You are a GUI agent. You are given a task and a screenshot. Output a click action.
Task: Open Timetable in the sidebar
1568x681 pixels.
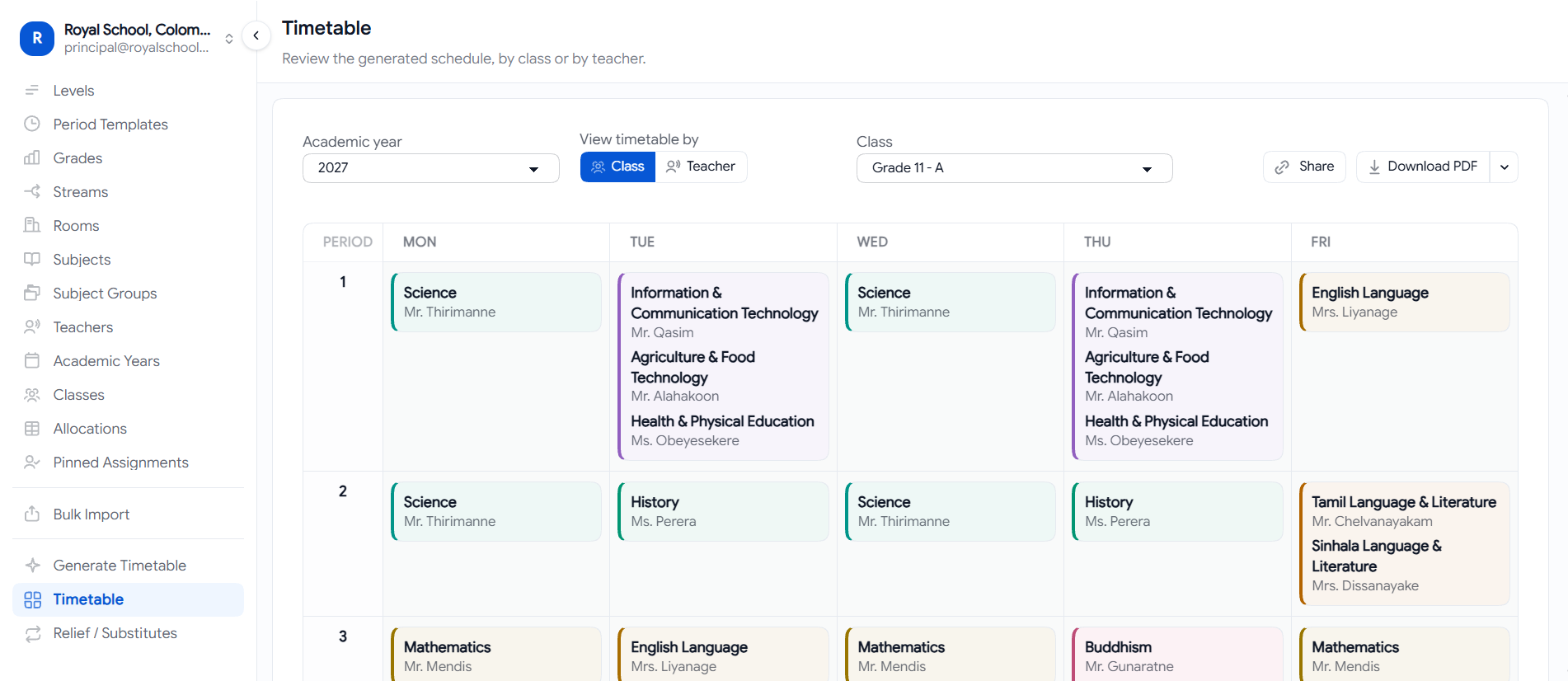(x=128, y=599)
